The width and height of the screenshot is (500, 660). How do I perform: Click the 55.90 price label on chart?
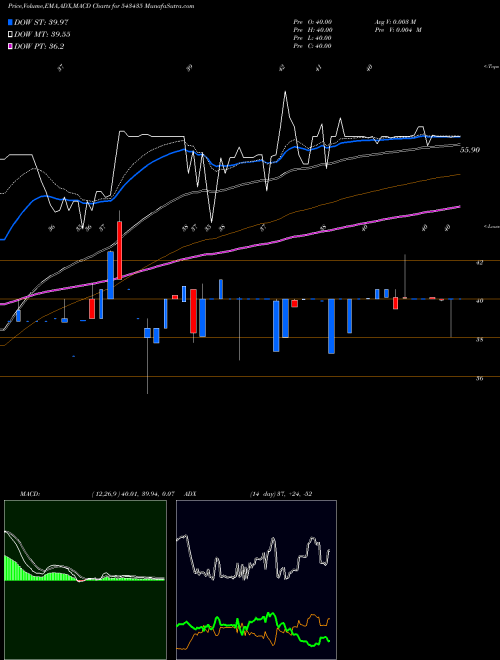click(x=470, y=150)
